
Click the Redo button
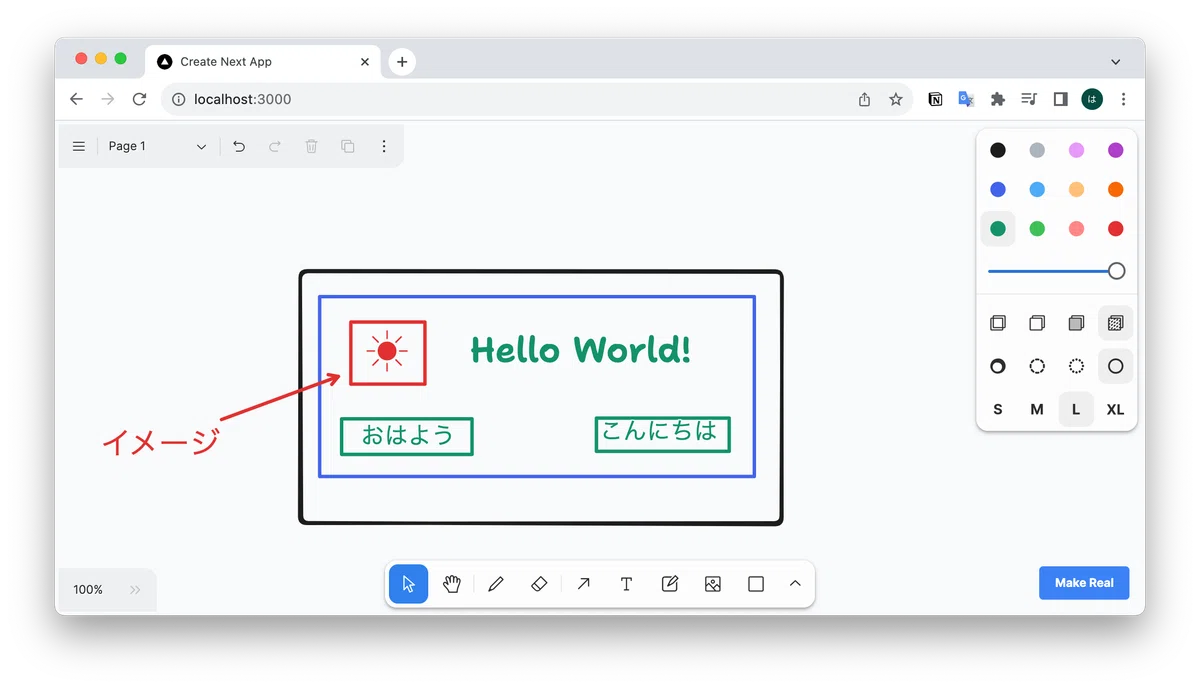coord(275,146)
